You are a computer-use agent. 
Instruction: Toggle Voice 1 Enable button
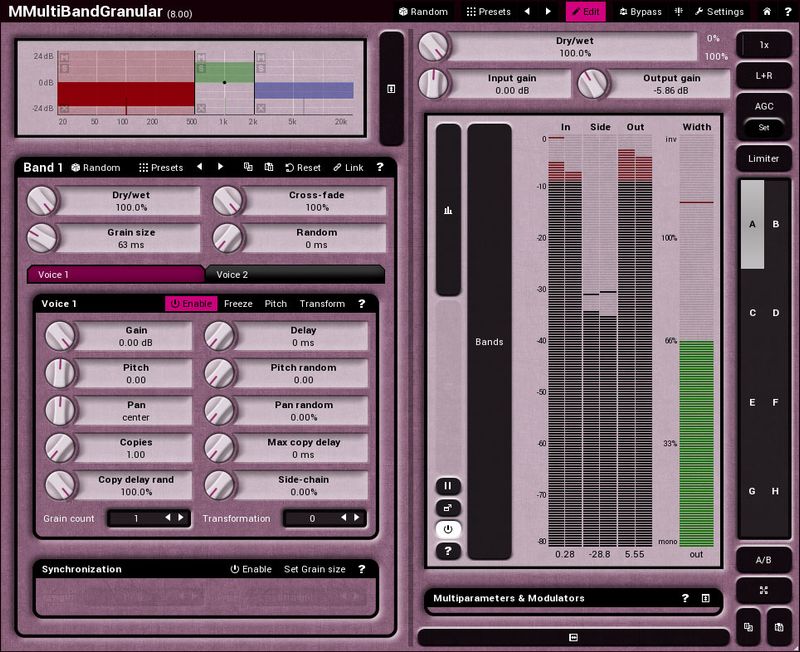(x=191, y=304)
